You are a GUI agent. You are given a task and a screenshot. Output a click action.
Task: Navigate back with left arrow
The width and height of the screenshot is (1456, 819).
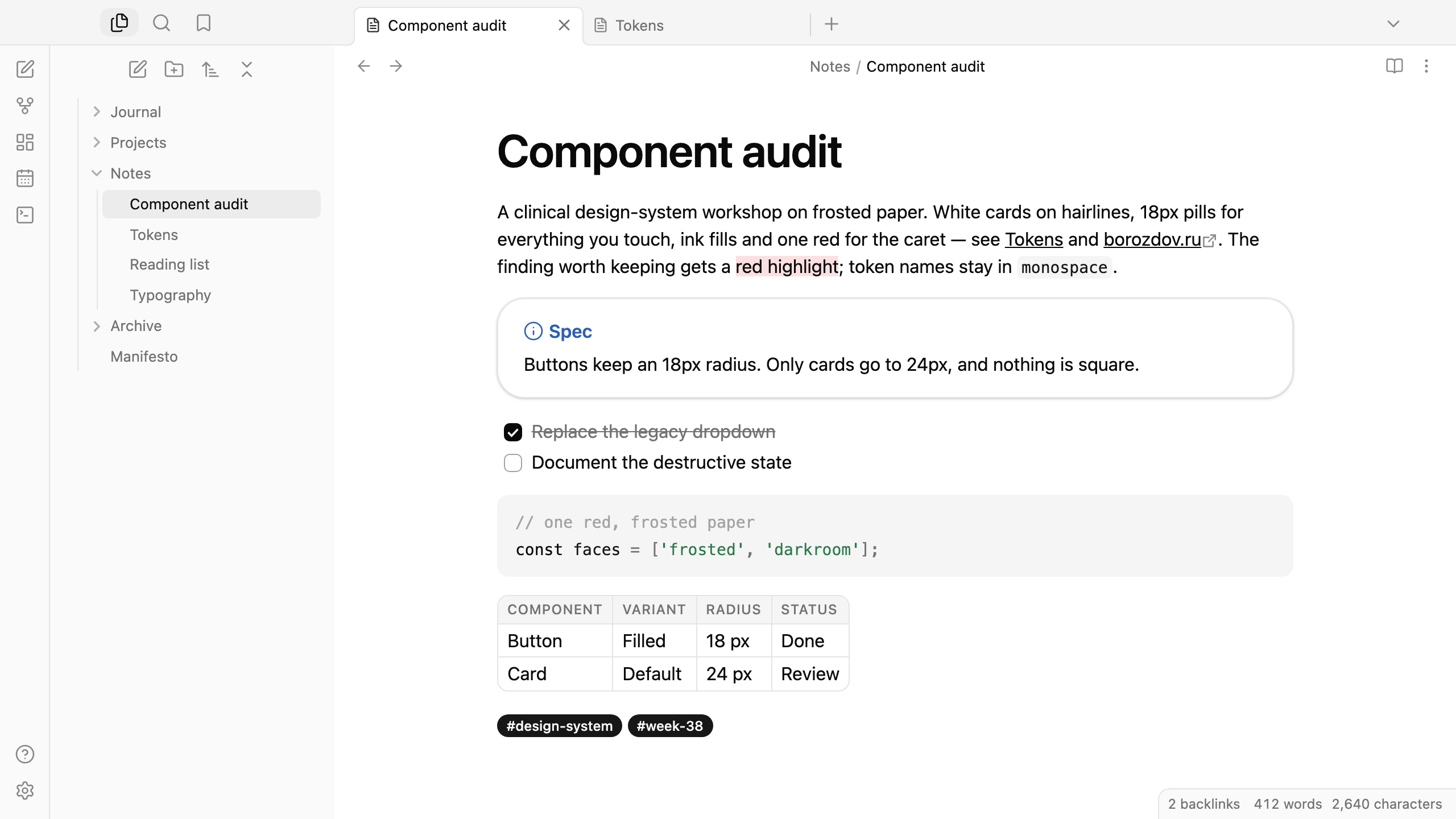pos(364,66)
